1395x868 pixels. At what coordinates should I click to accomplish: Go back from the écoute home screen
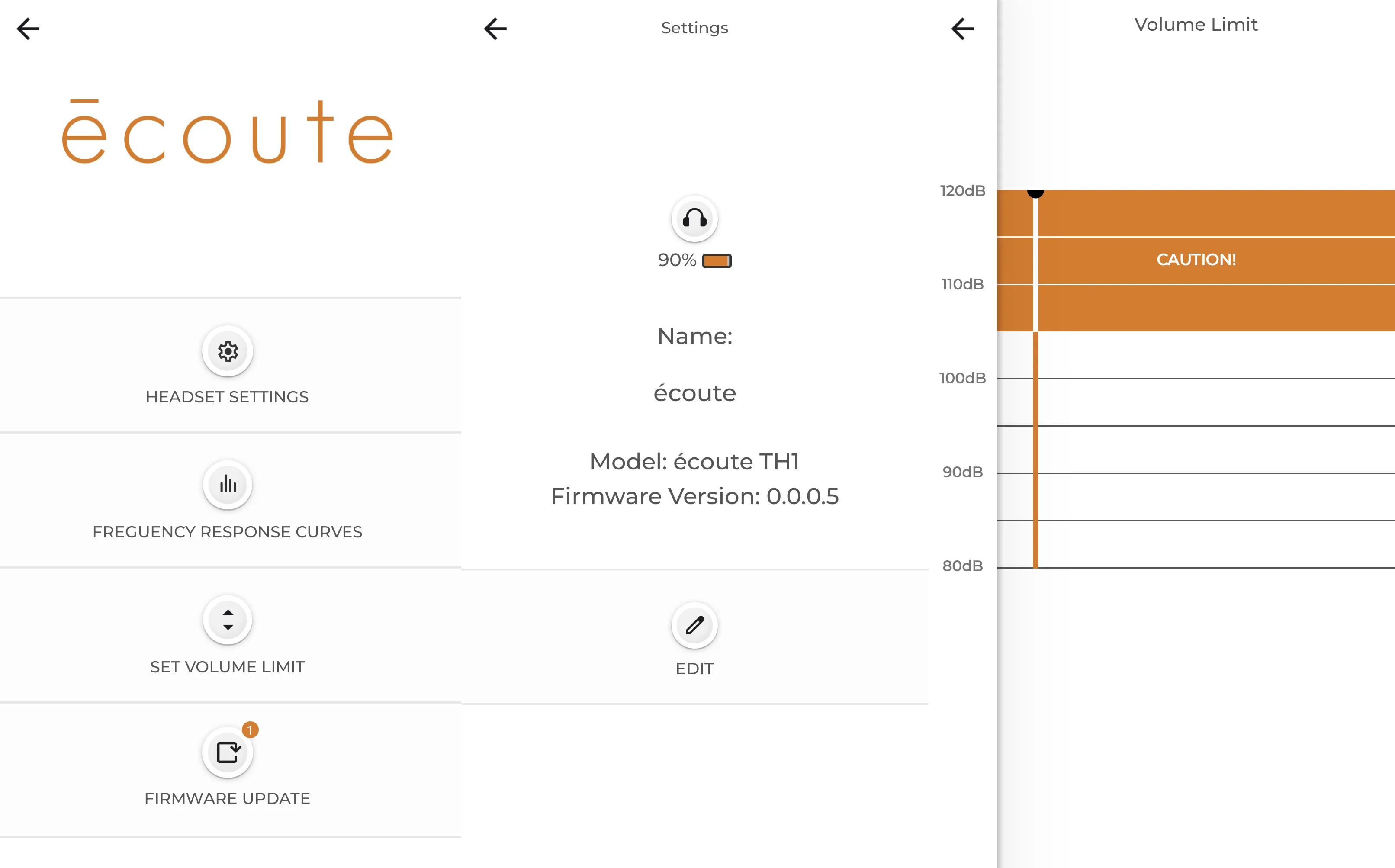coord(28,28)
